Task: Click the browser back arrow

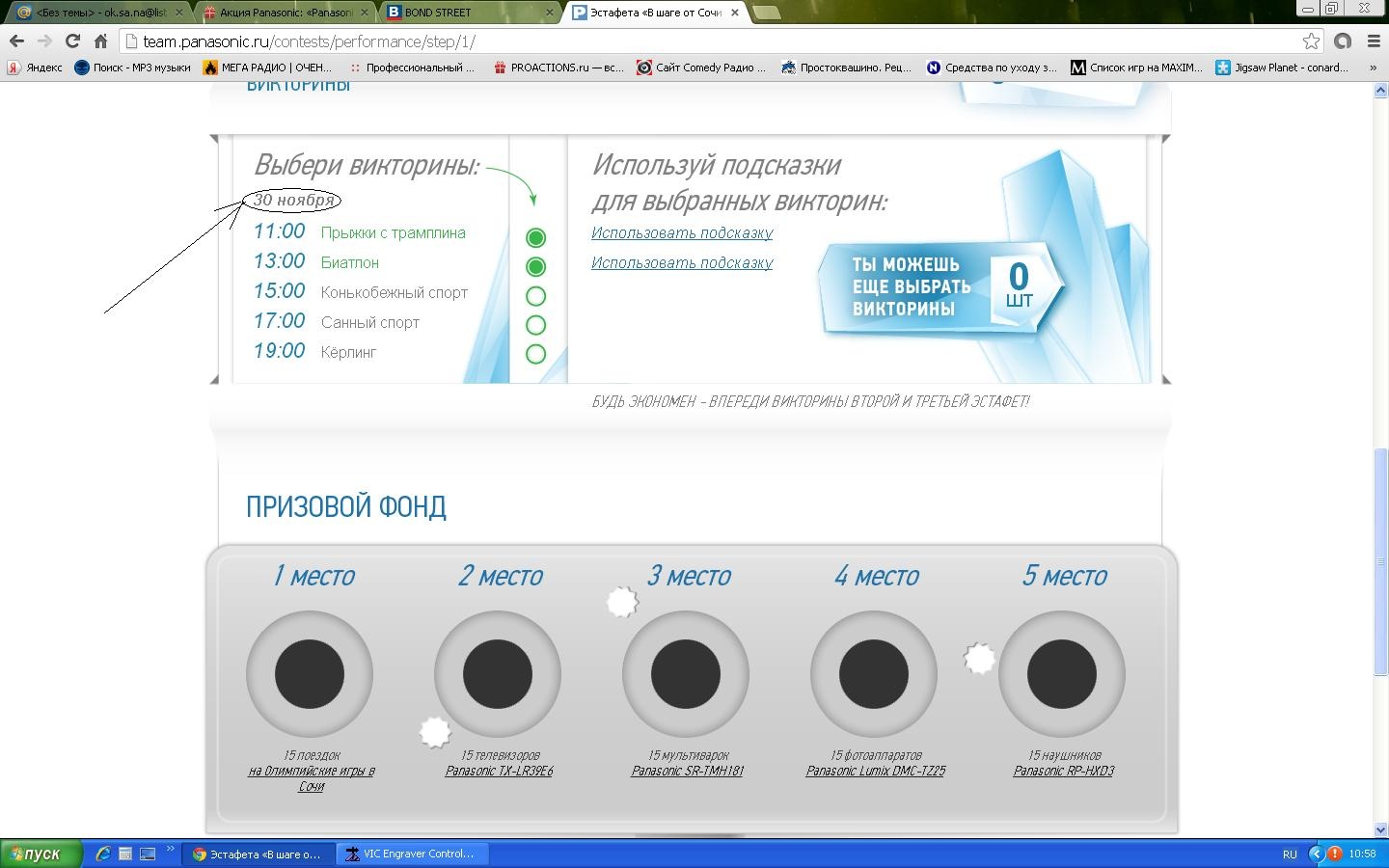Action: pyautogui.click(x=16, y=41)
